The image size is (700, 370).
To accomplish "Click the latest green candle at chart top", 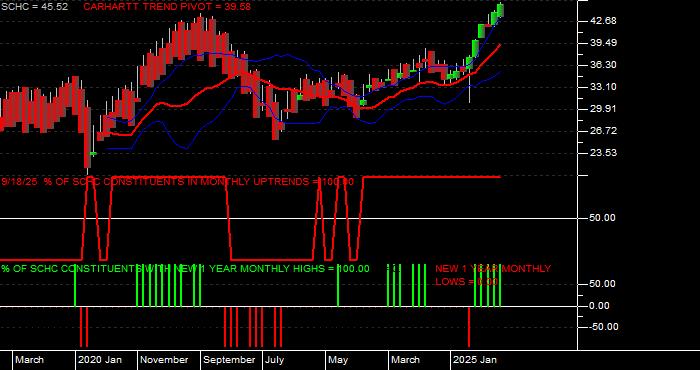I will point(501,10).
